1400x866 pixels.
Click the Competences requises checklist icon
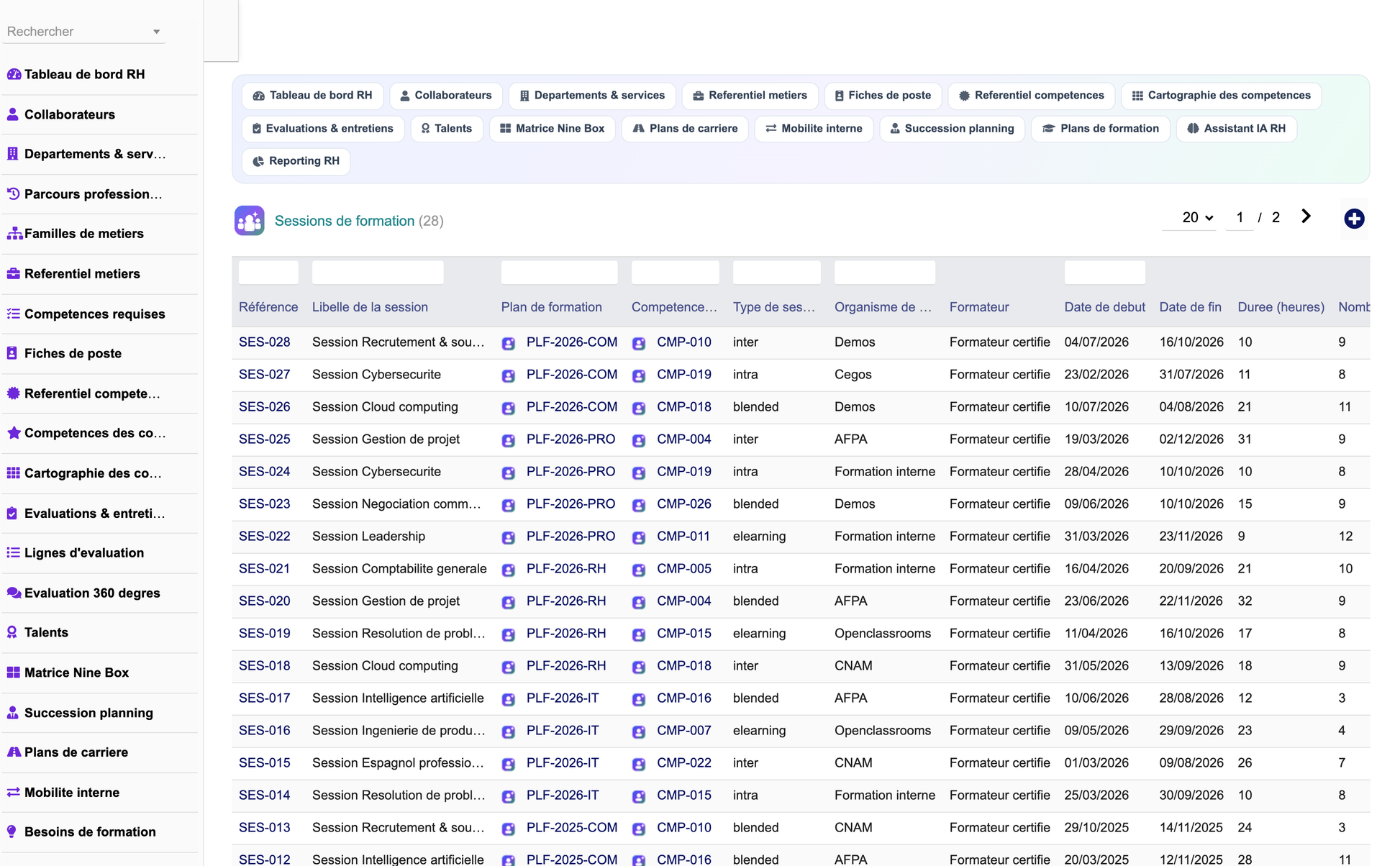click(13, 314)
